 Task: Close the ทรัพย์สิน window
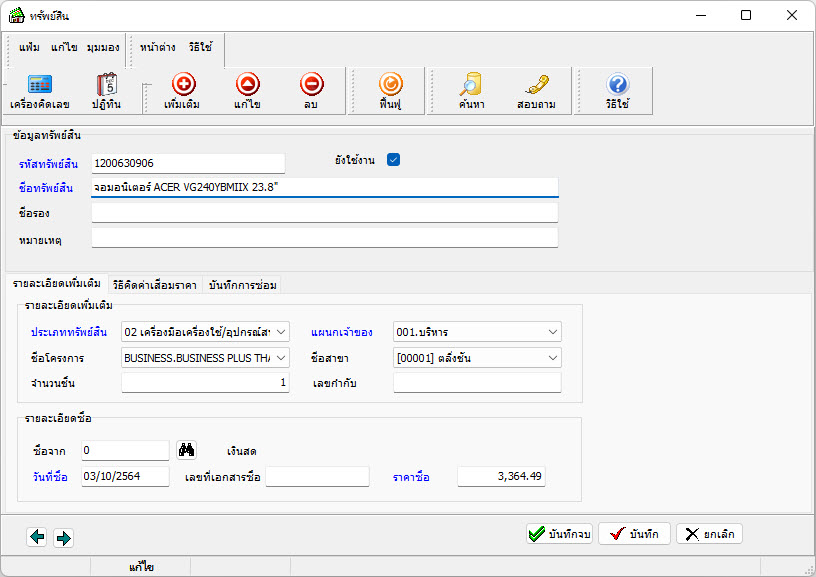(x=792, y=15)
